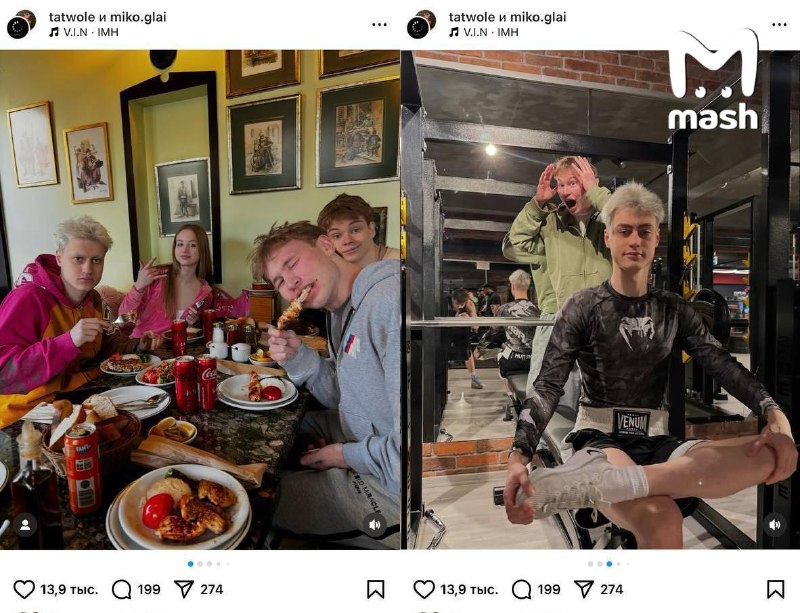Toggle sound on the right gym photo
The image size is (800, 613).
(774, 525)
